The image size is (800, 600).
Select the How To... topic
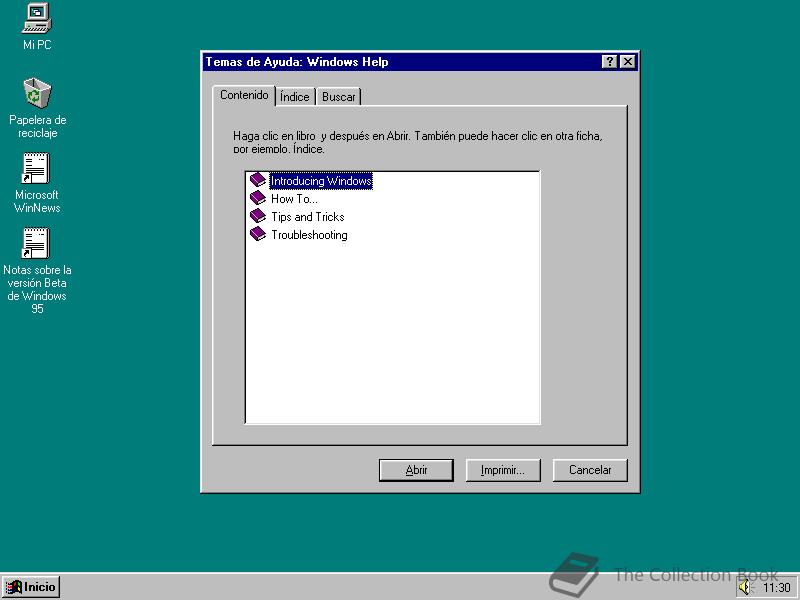(294, 199)
